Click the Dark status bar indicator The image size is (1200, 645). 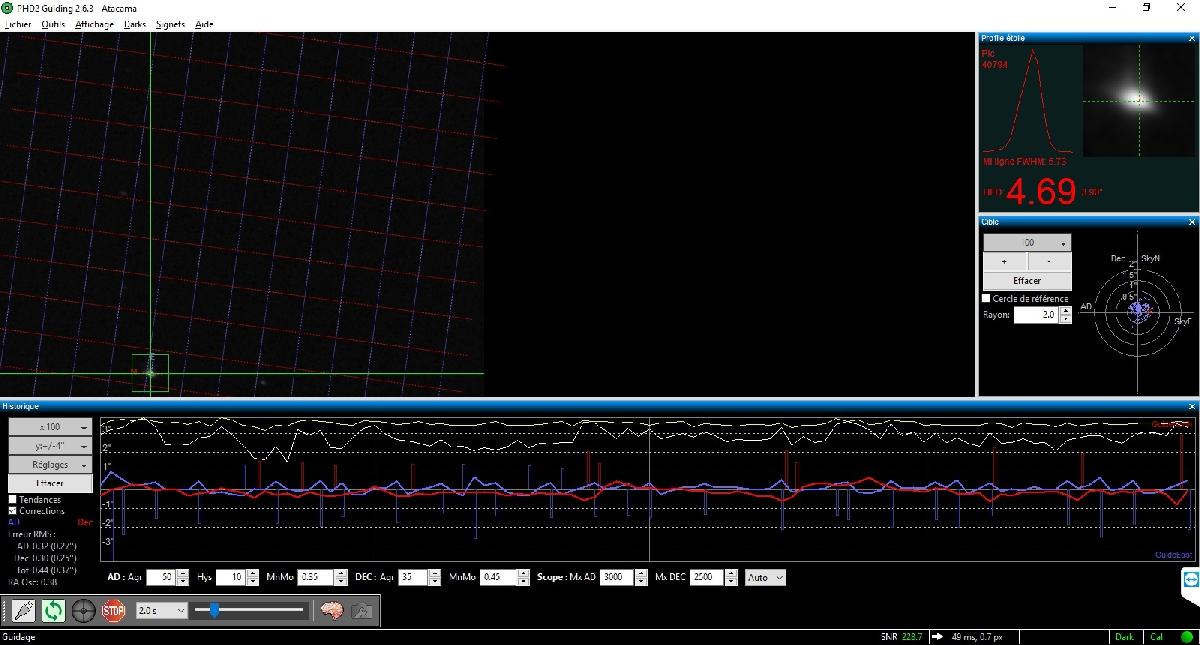(x=1125, y=636)
